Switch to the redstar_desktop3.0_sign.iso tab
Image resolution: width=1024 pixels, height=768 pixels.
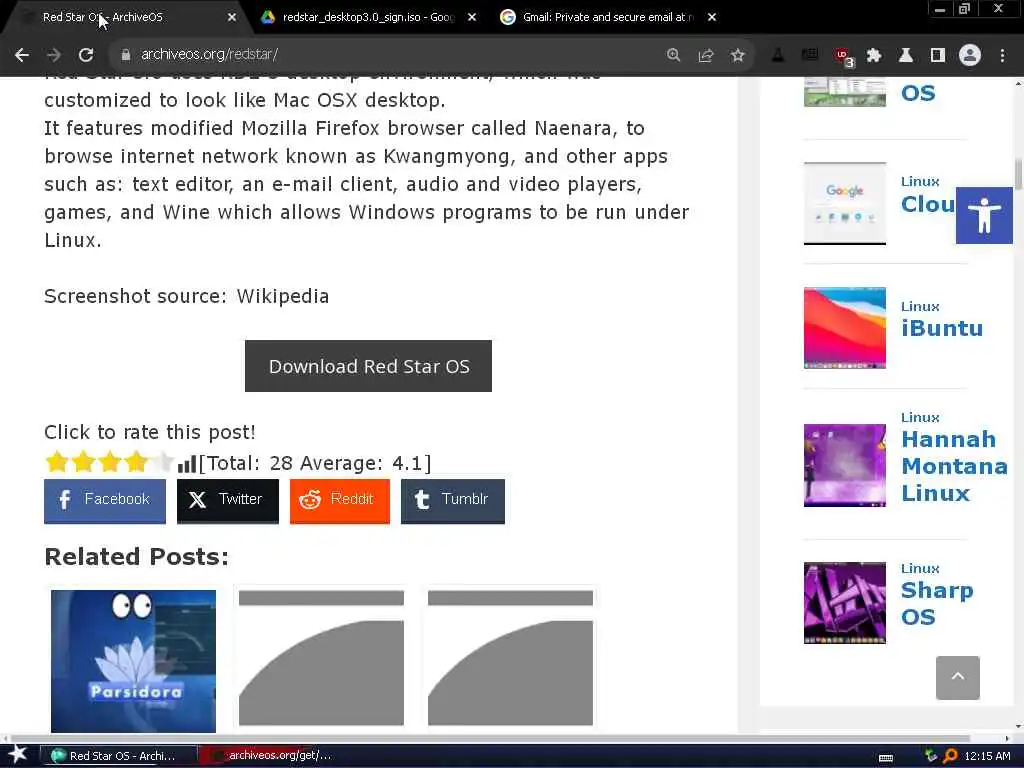(368, 17)
